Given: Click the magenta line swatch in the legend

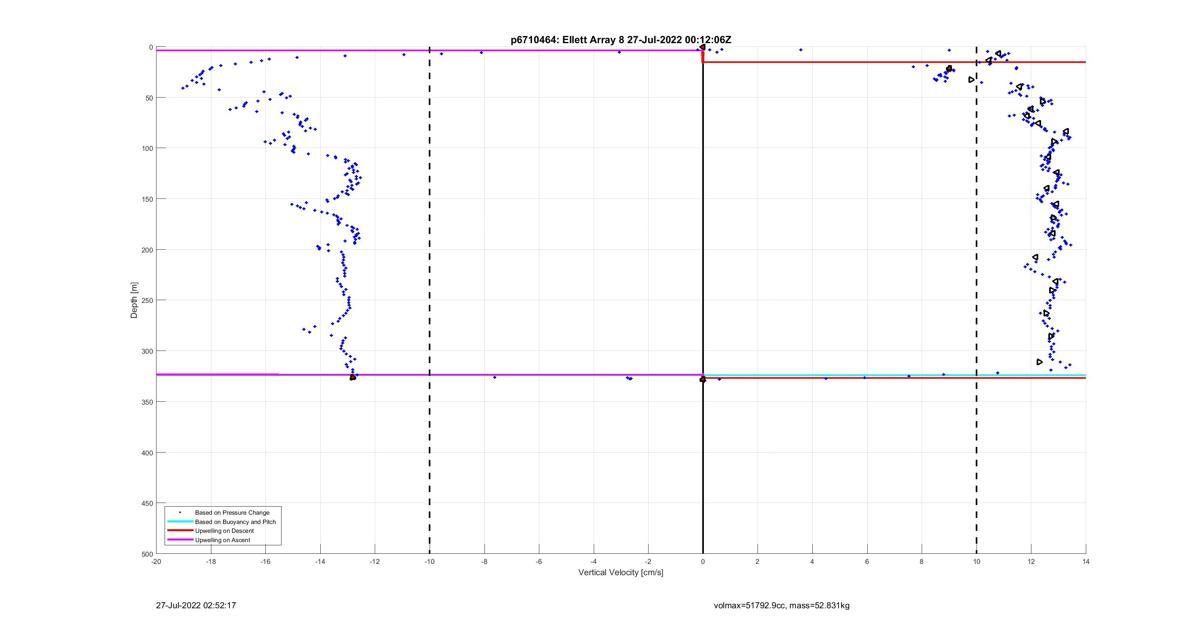Looking at the screenshot, I should tap(179, 539).
